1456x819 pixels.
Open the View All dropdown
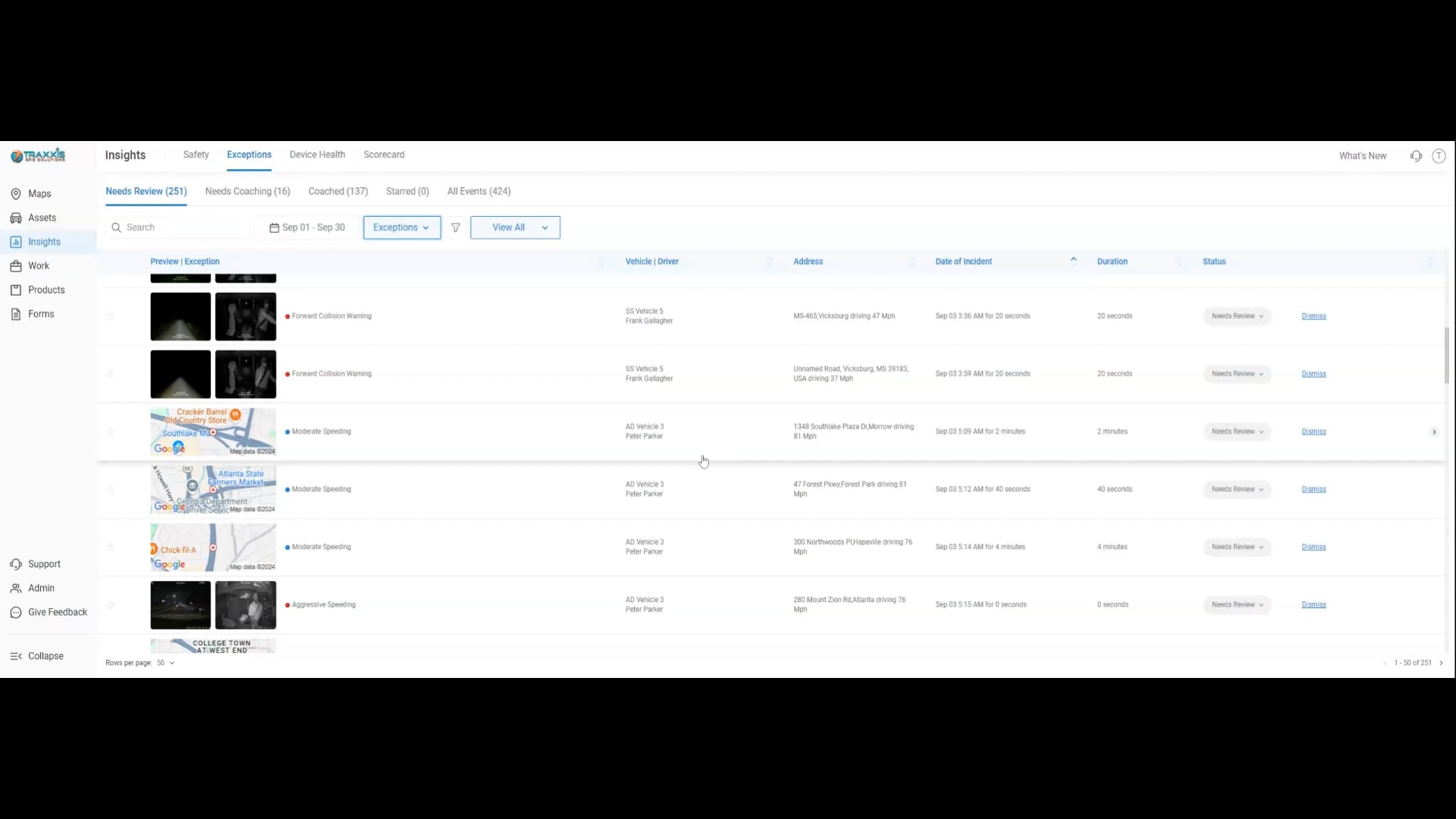point(515,227)
